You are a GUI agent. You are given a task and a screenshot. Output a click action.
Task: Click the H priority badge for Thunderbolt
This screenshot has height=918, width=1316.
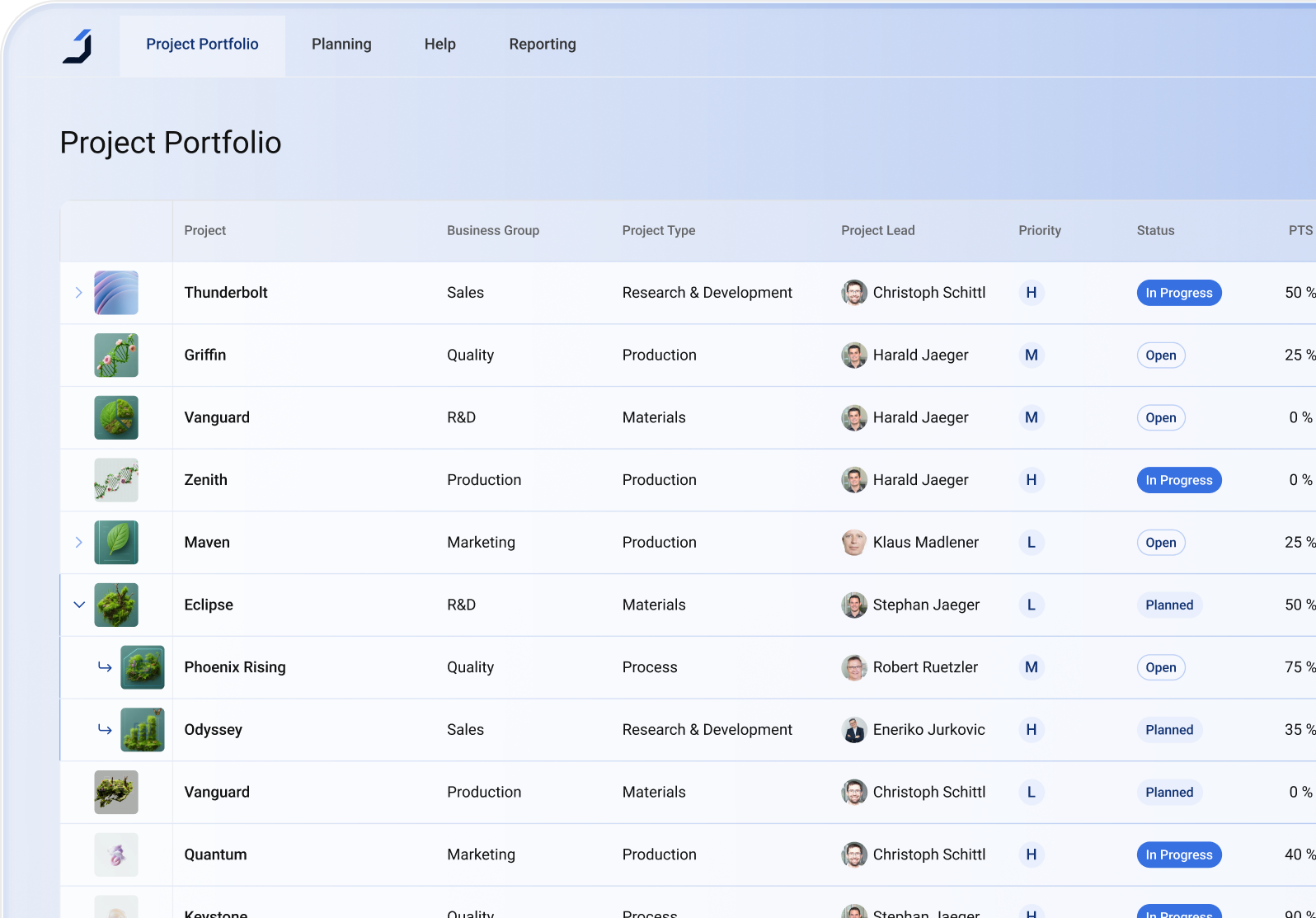click(x=1032, y=293)
